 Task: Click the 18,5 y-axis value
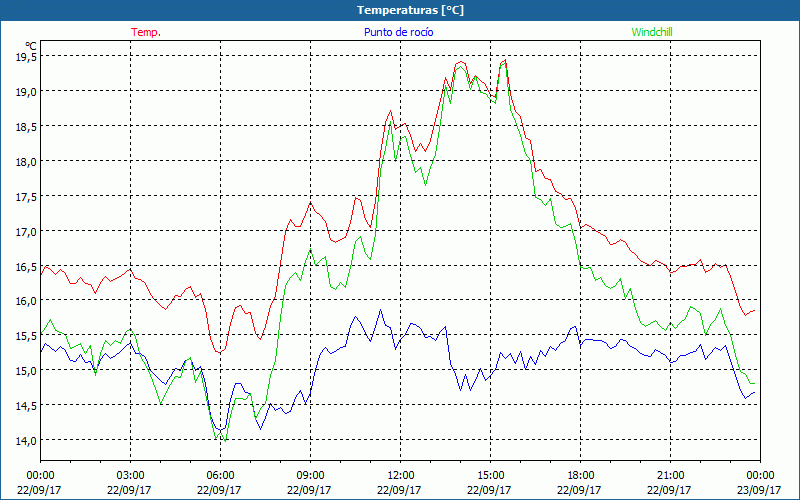click(26, 127)
